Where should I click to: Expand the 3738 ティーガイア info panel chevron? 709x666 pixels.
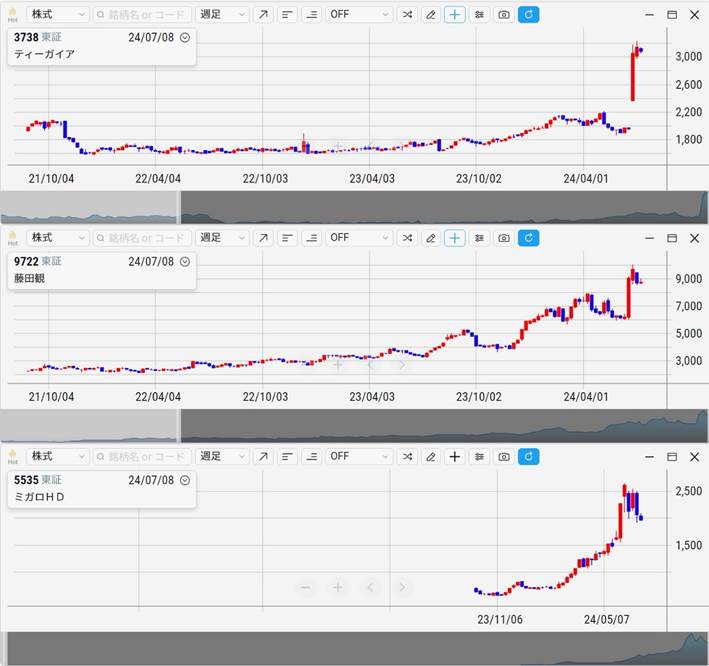coord(185,37)
